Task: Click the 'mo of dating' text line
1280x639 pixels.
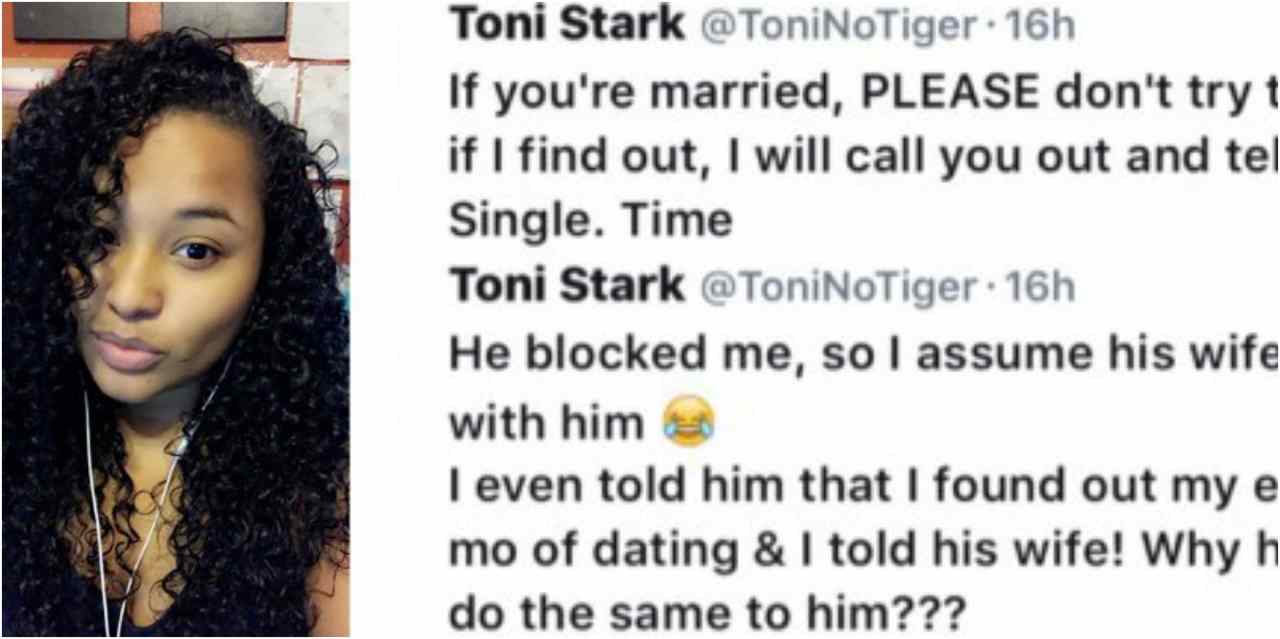Action: coord(864,551)
